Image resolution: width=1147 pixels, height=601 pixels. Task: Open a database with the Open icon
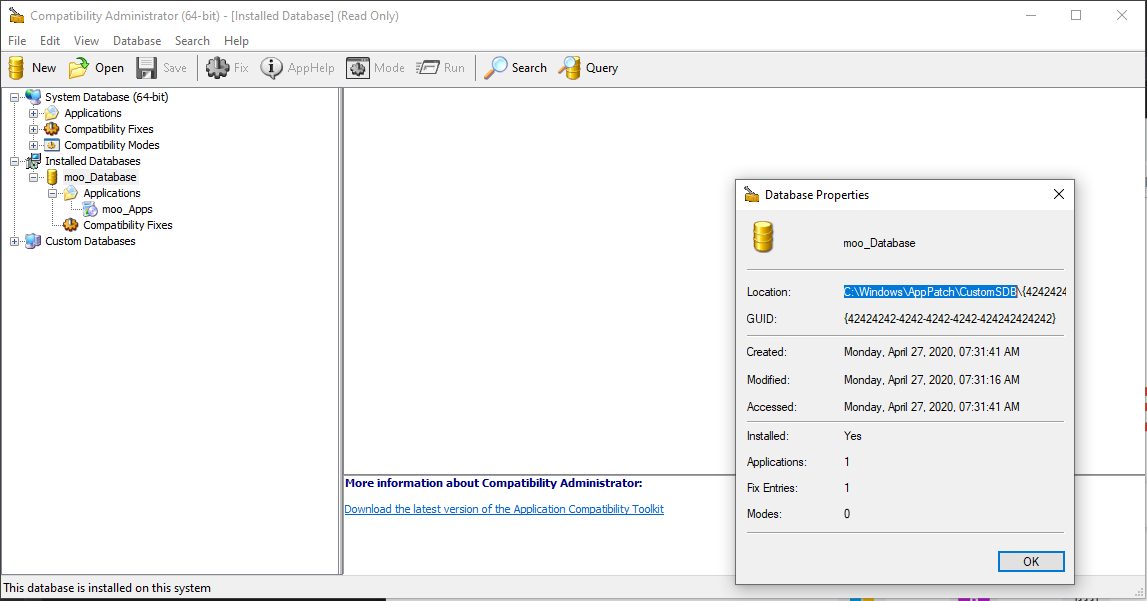click(x=79, y=68)
